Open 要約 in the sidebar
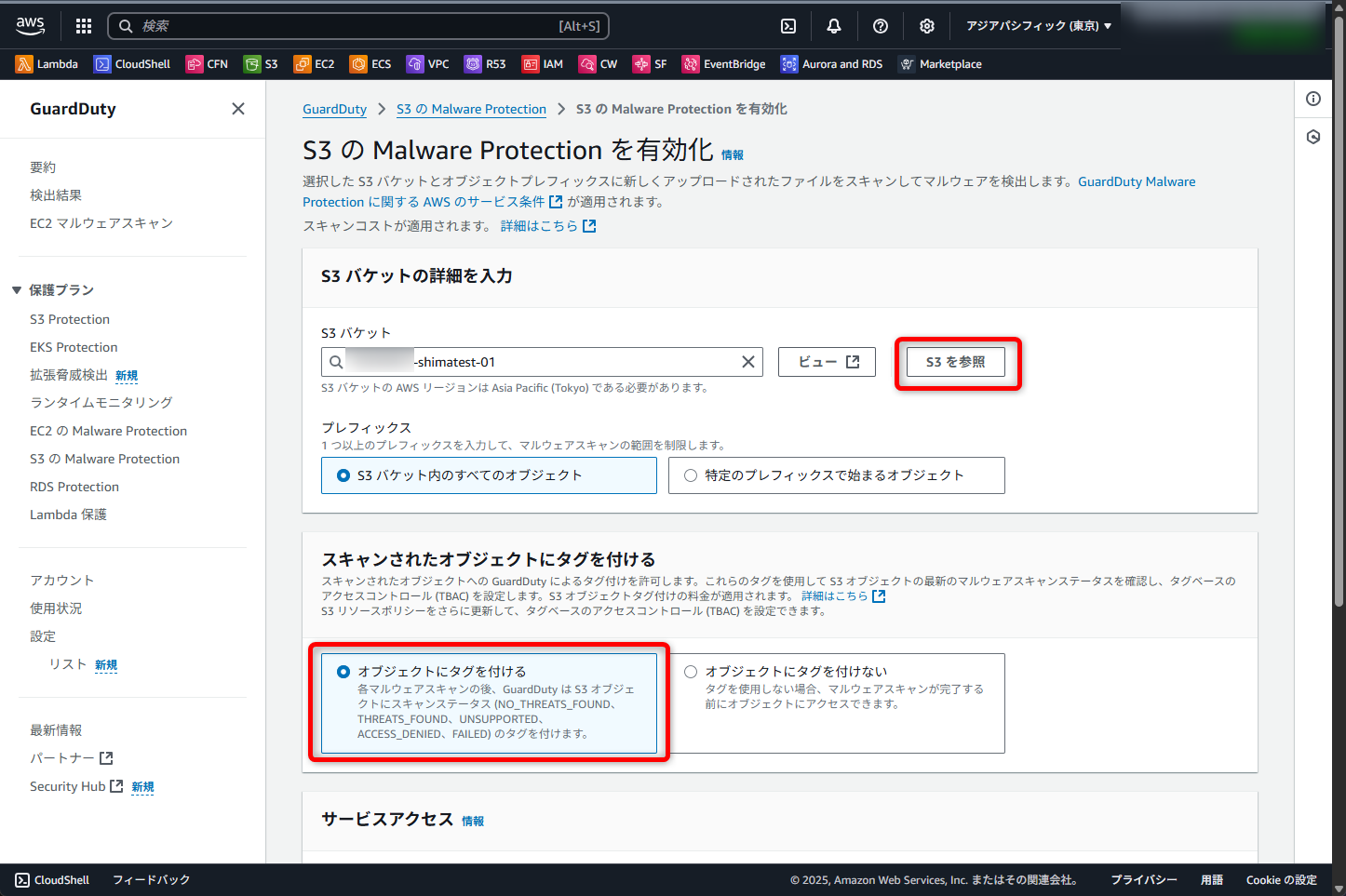 [x=43, y=167]
